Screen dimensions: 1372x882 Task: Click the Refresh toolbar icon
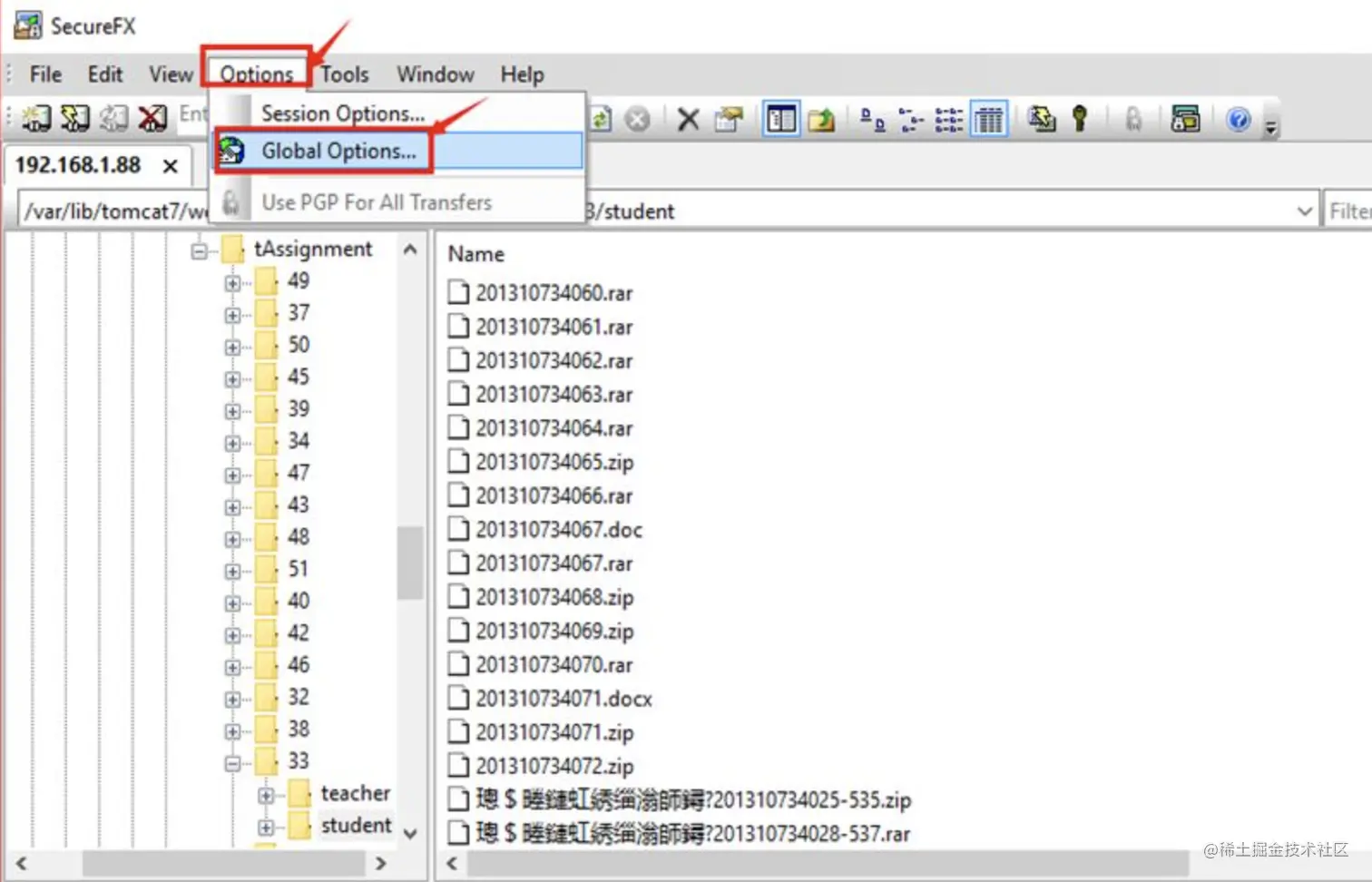[601, 119]
